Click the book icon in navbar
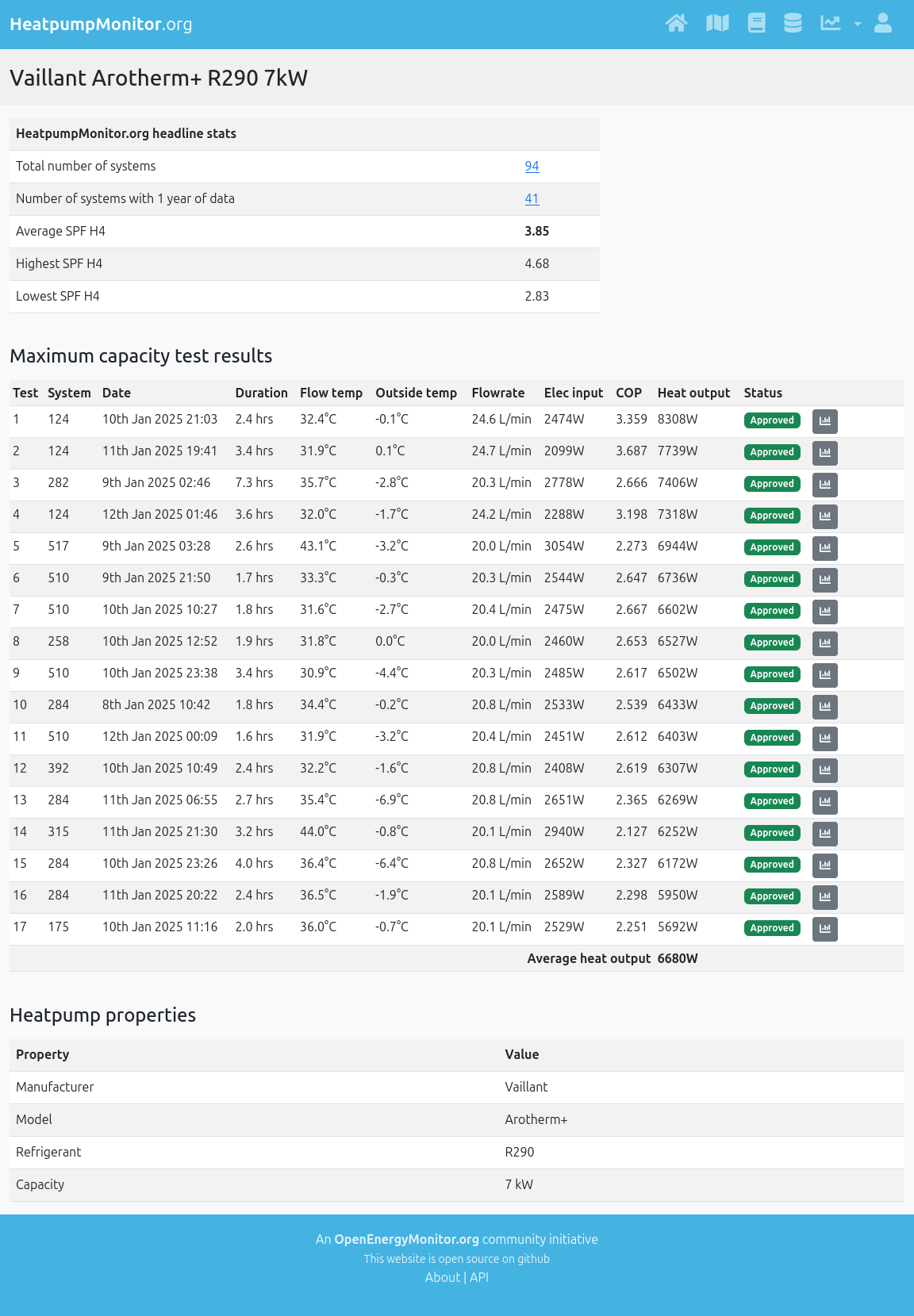The height and width of the screenshot is (1316, 914). pyautogui.click(x=756, y=24)
